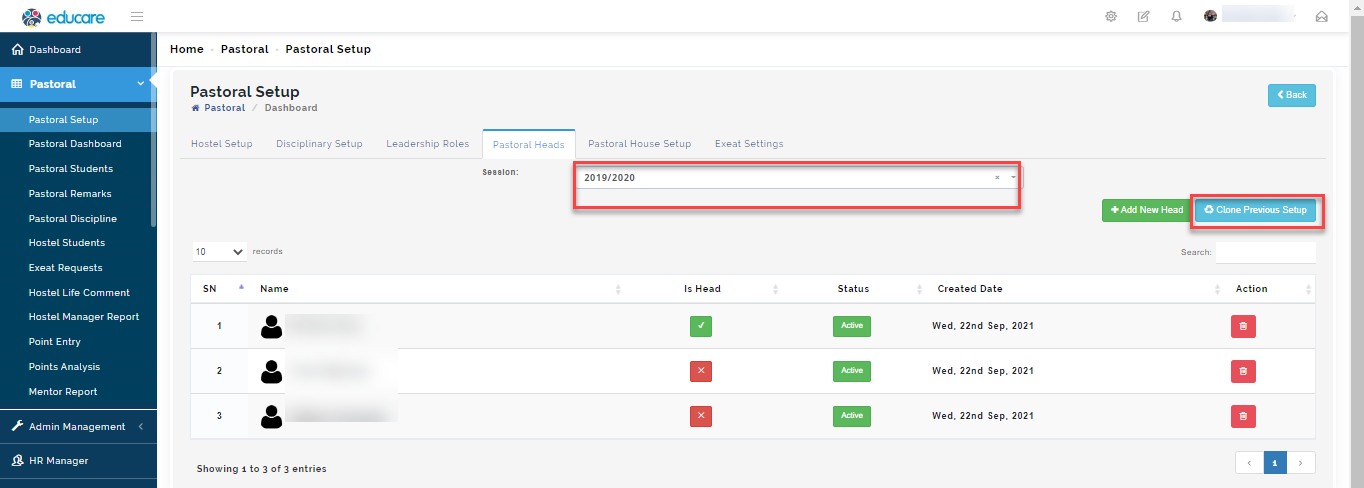Click the HR Manager icon in sidebar
This screenshot has width=1364, height=488.
pyautogui.click(x=17, y=460)
